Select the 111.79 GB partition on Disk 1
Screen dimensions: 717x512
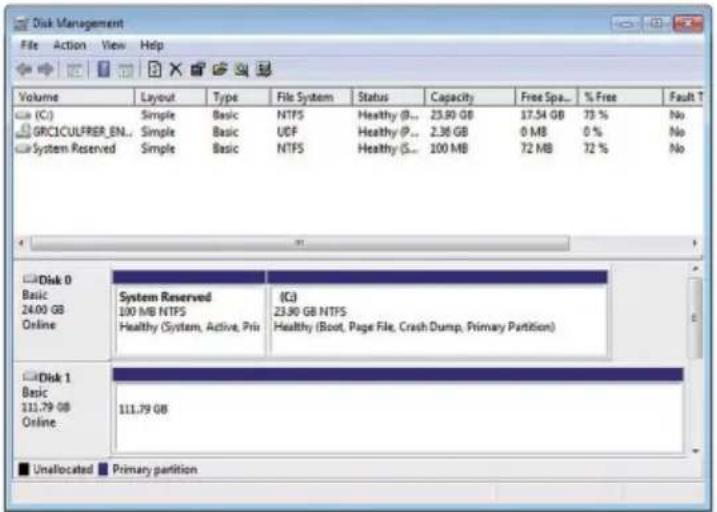coord(398,410)
